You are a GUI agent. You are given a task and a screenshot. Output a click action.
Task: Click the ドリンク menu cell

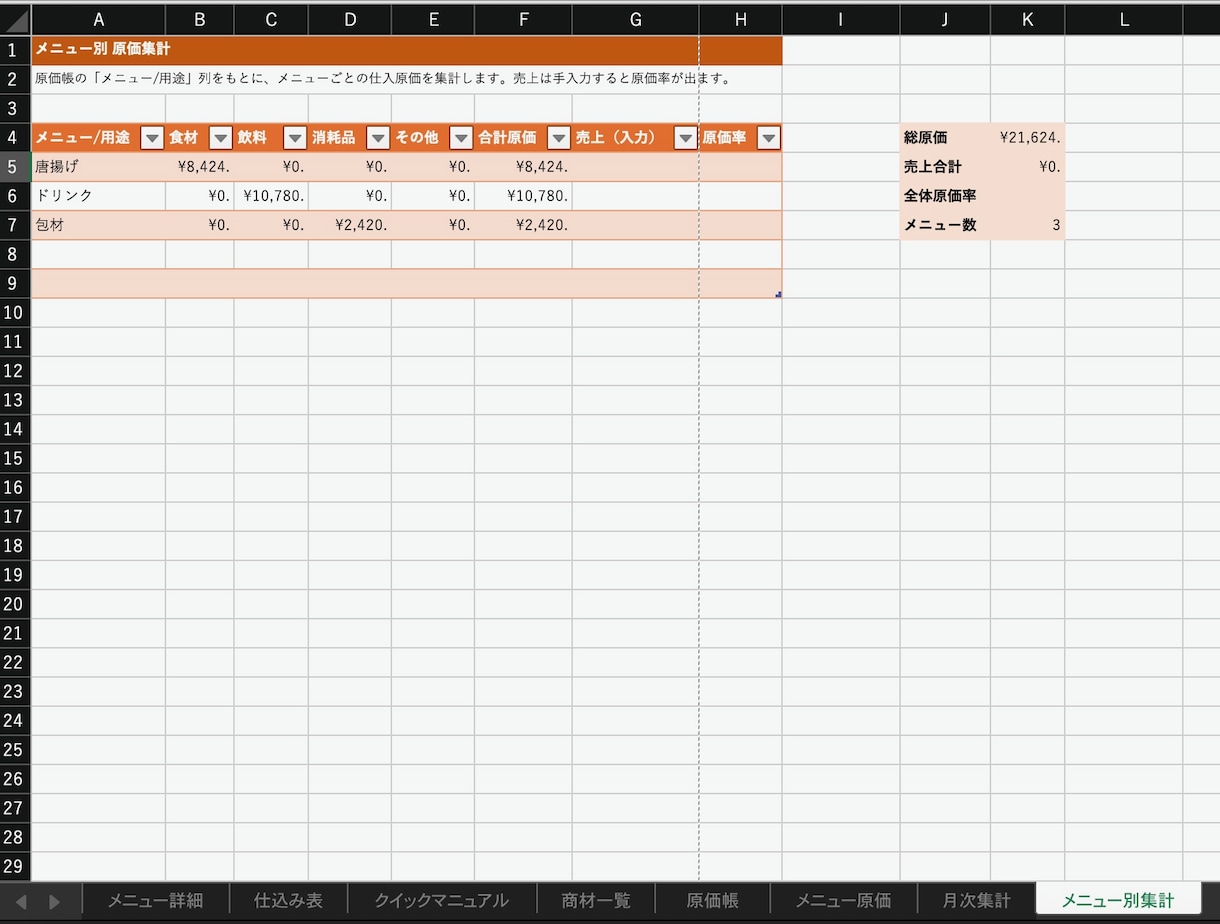click(x=98, y=196)
